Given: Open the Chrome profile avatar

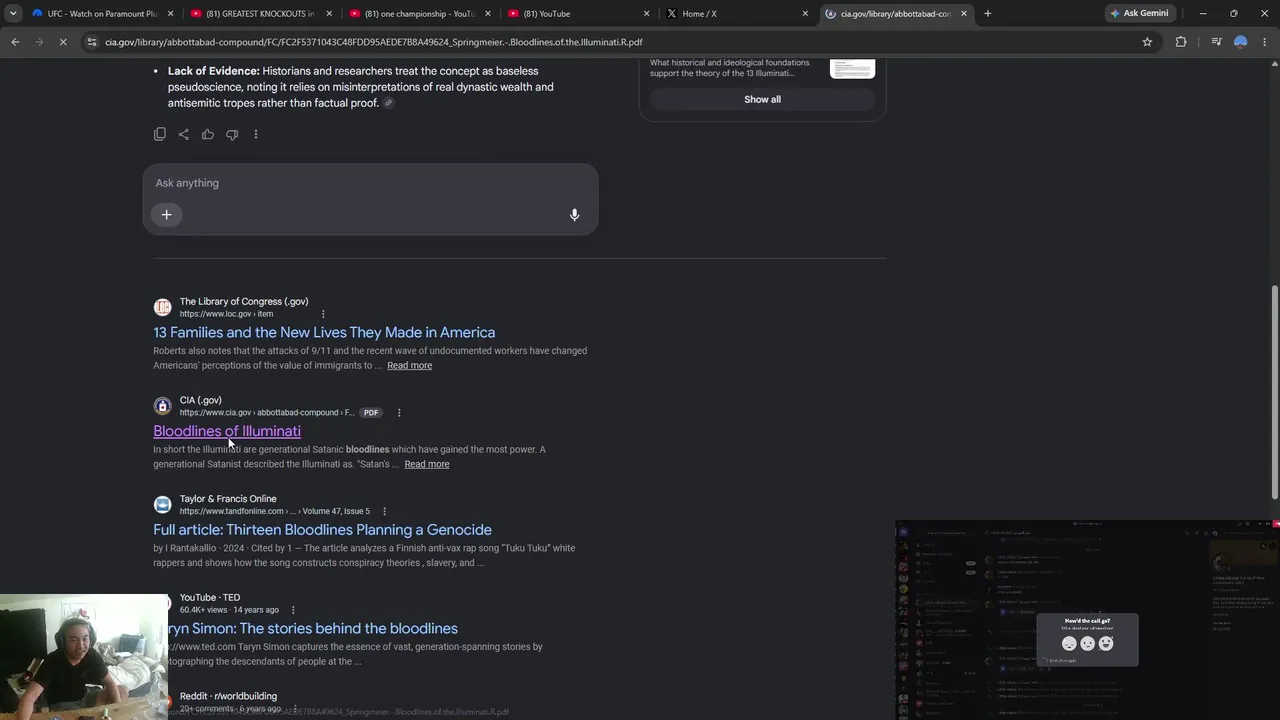Looking at the screenshot, I should (x=1240, y=42).
